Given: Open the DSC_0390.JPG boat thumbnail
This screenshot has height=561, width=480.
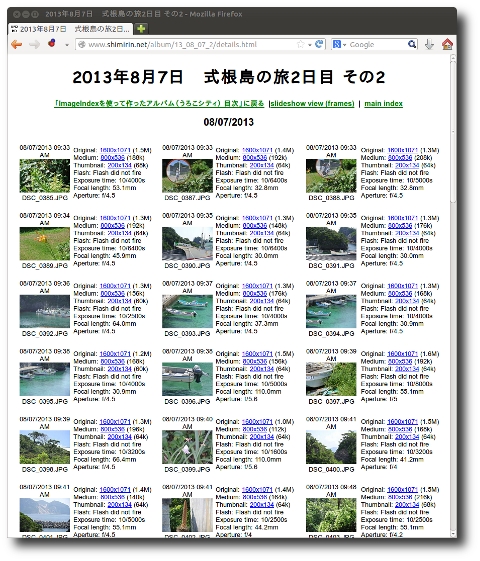Looking at the screenshot, I should point(187,244).
